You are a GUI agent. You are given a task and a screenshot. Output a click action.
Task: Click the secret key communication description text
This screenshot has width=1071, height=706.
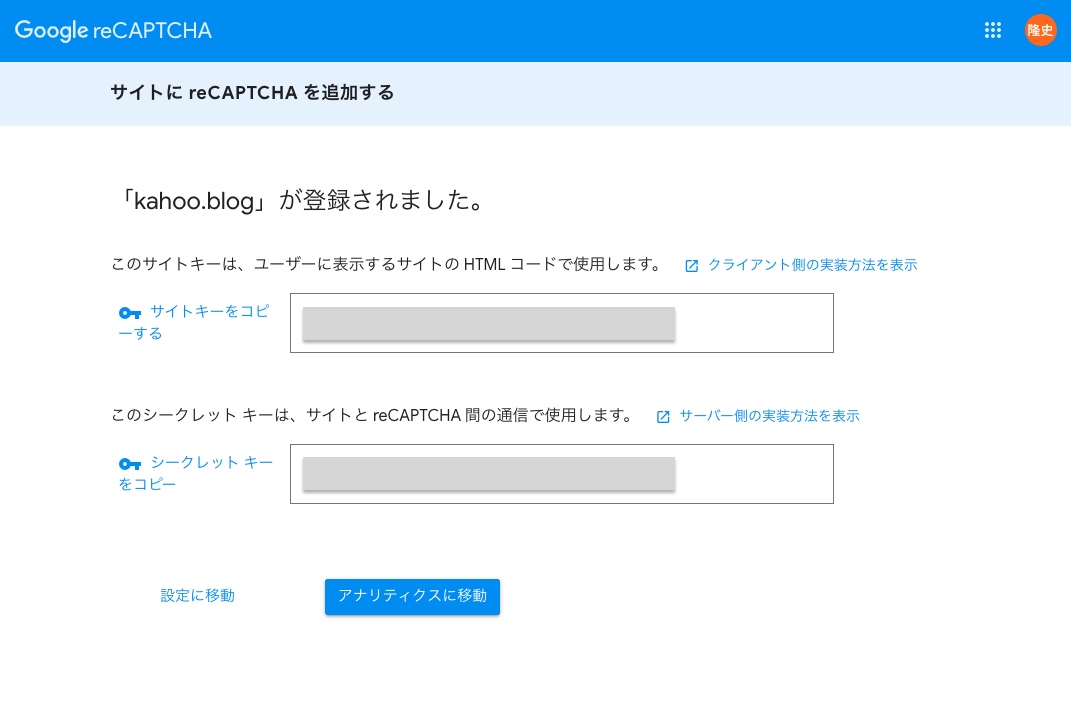(x=372, y=416)
